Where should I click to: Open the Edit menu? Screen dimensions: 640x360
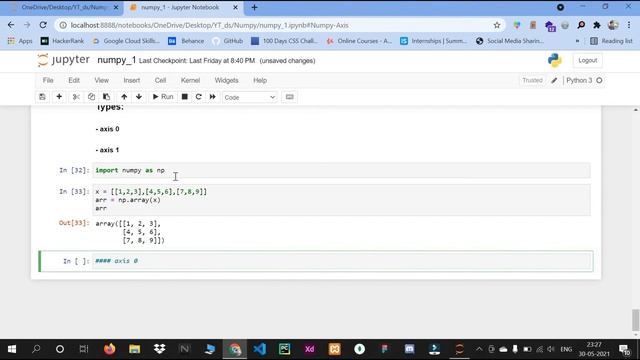point(74,80)
